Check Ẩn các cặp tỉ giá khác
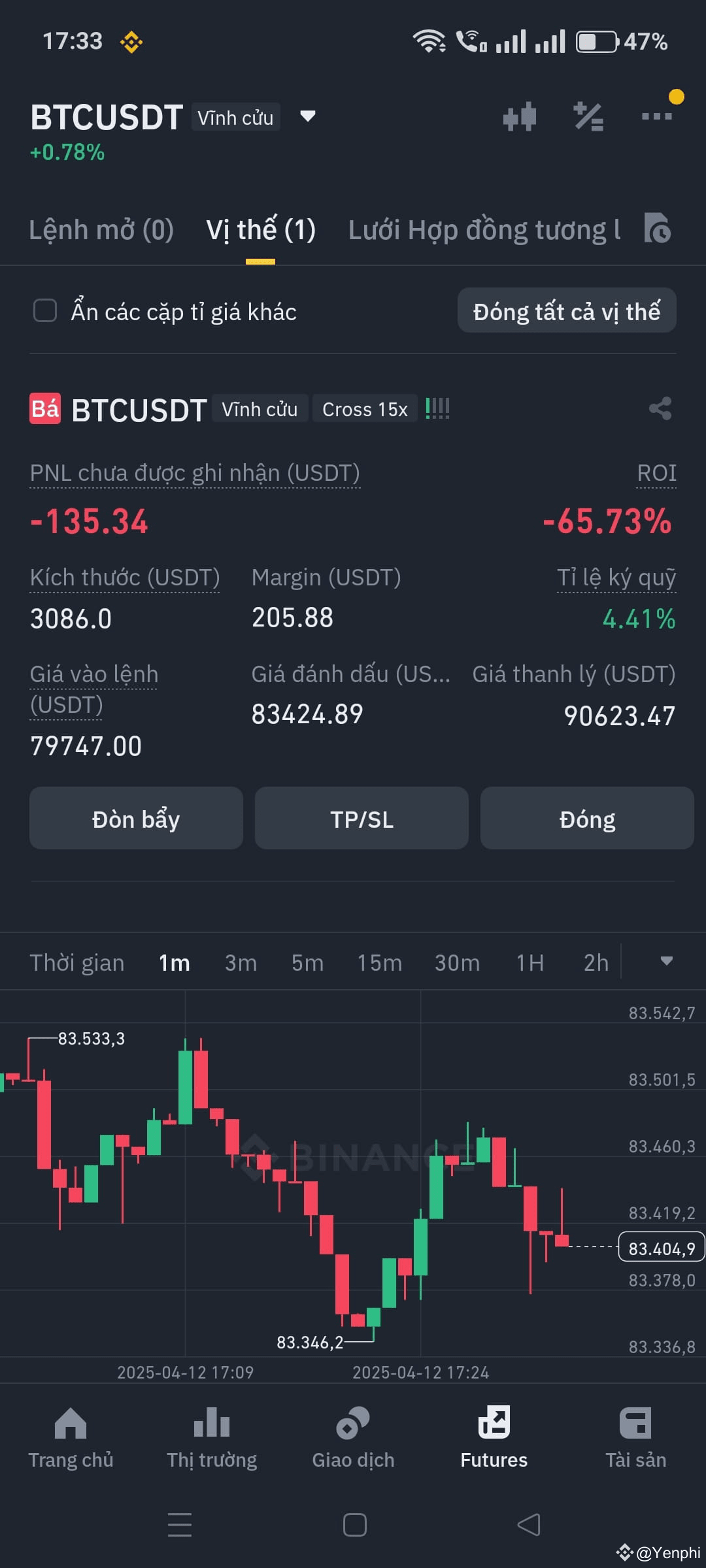The height and width of the screenshot is (1568, 706). tap(45, 310)
